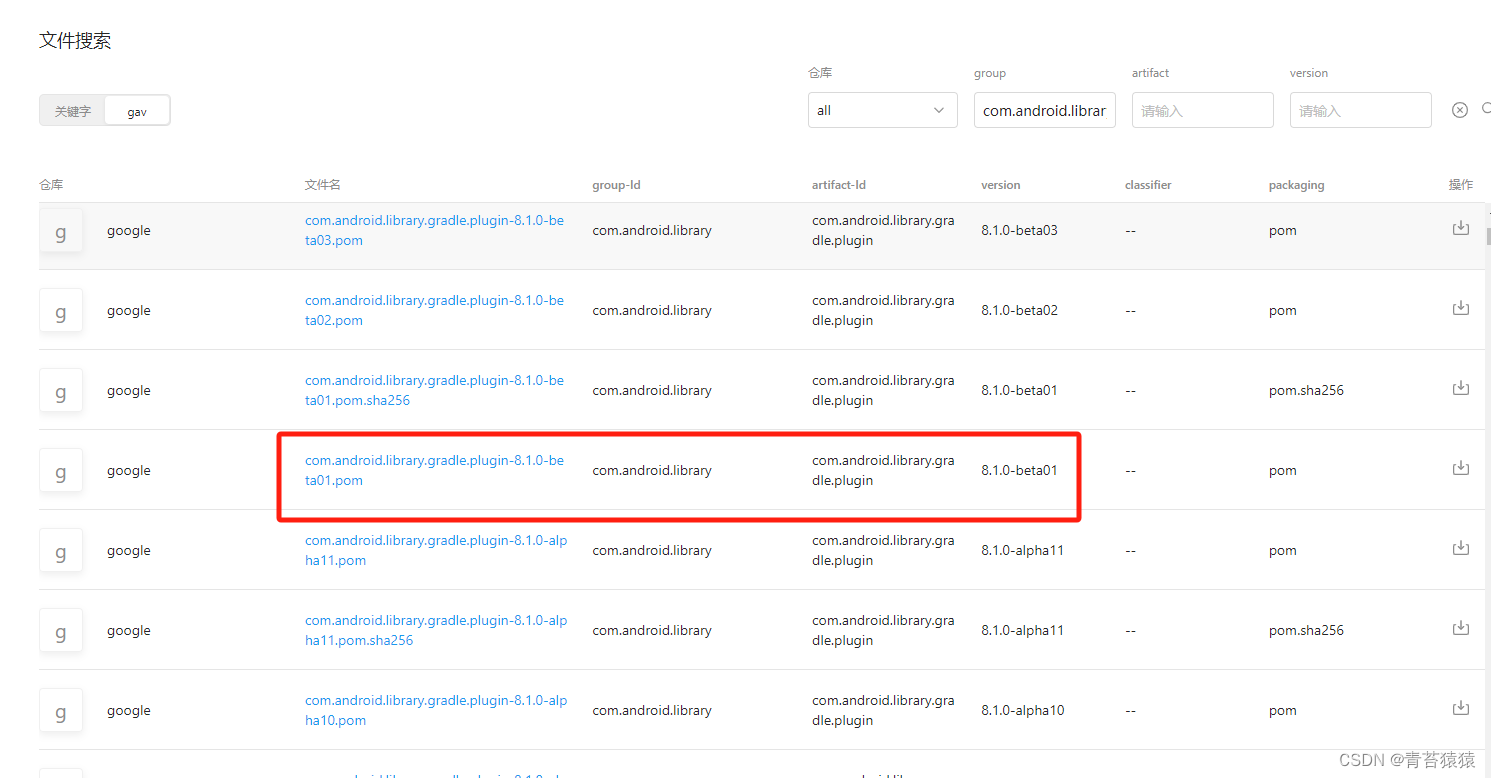Image resolution: width=1491 pixels, height=778 pixels.
Task: Focus the artifact input field
Action: [1203, 110]
